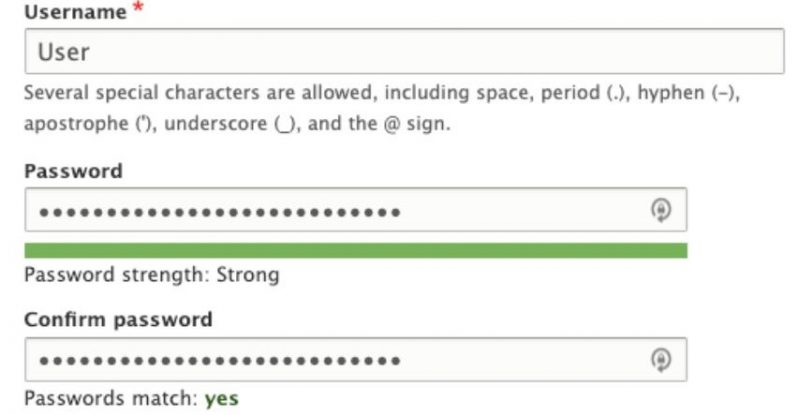Click the green password strength bar
Viewport: 812px width, 415px height.
355,251
